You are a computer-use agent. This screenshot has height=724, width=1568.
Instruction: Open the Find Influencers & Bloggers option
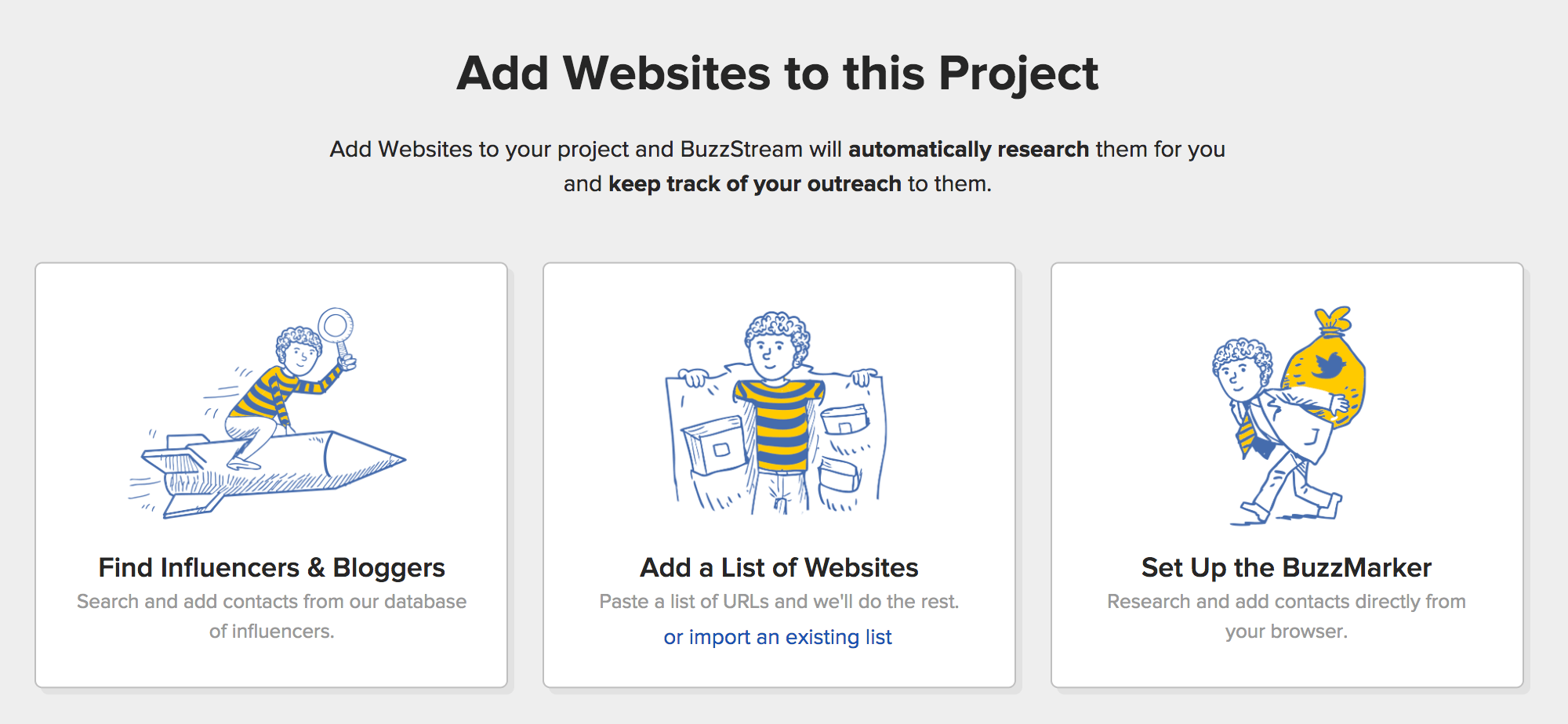click(271, 567)
